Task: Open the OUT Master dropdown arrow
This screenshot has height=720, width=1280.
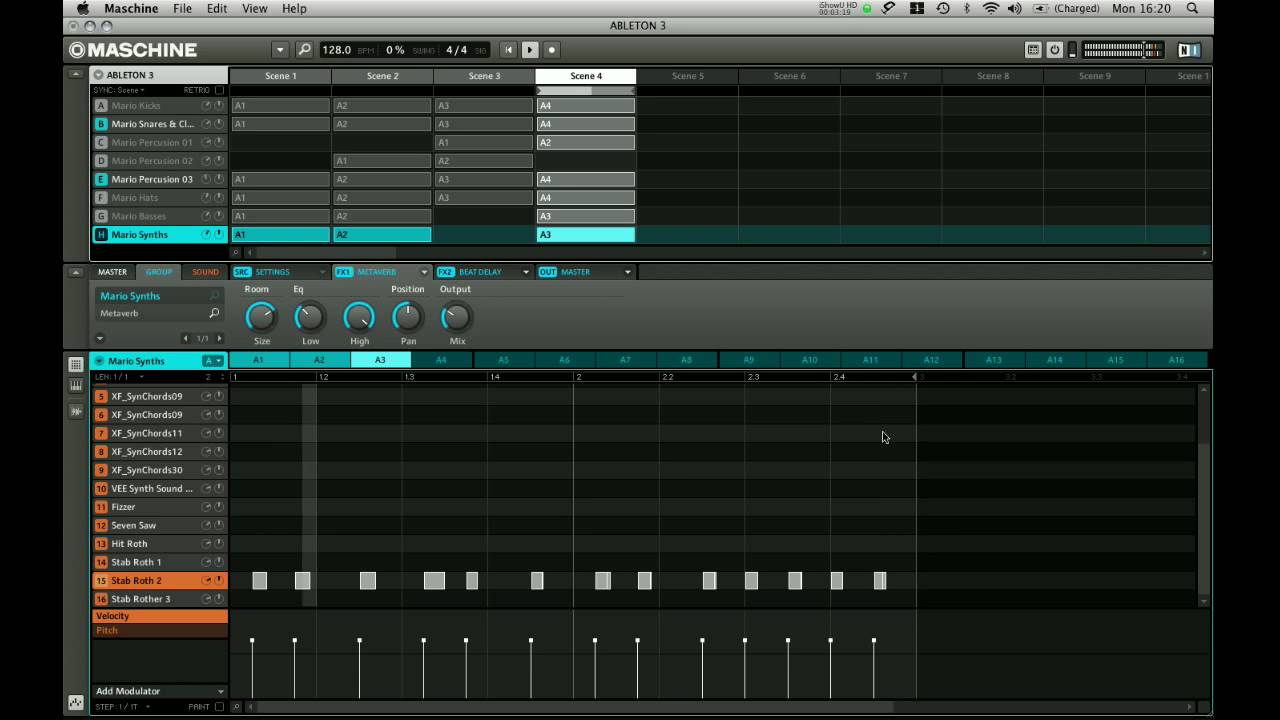Action: 628,272
